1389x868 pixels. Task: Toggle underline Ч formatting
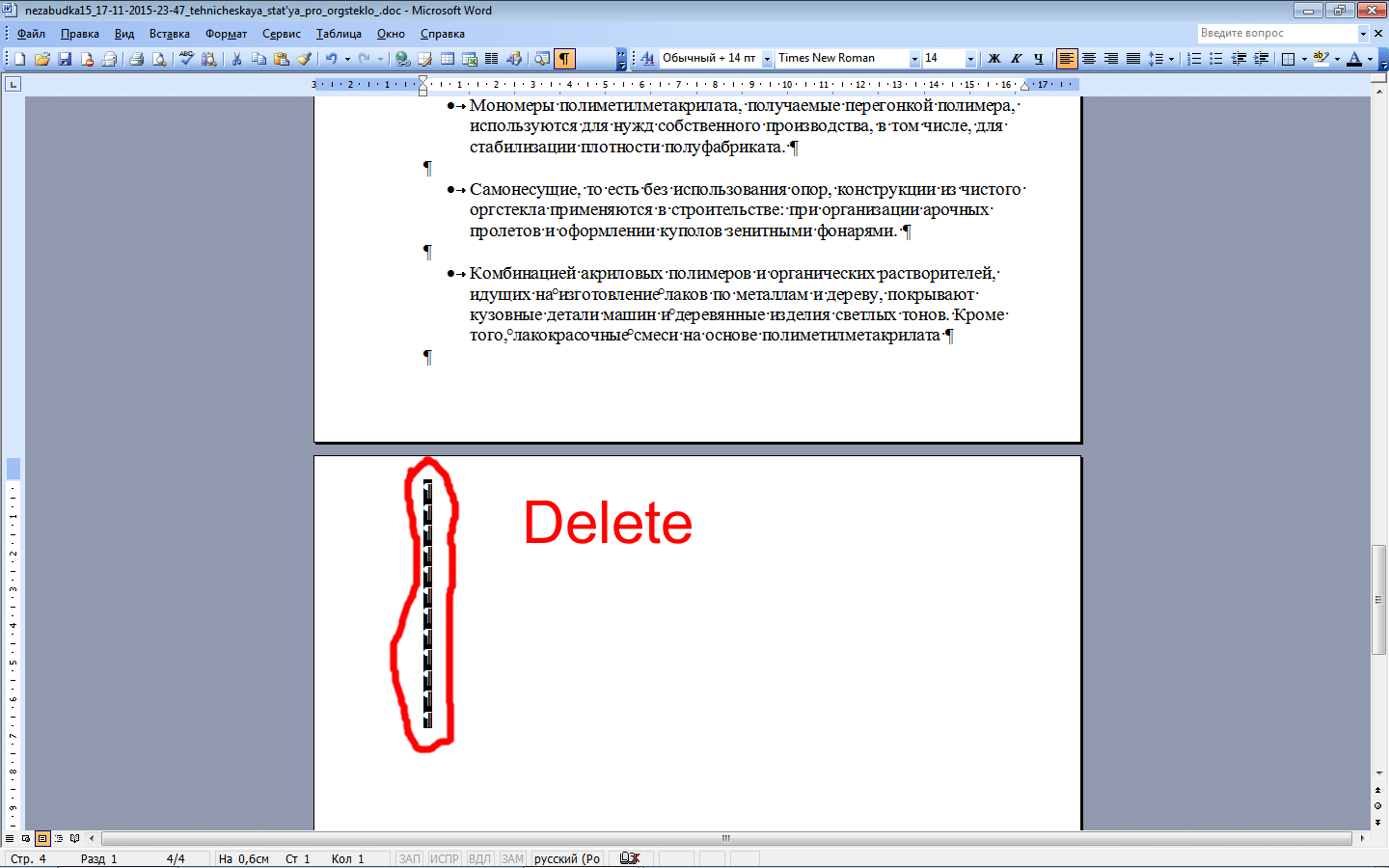tap(1039, 59)
